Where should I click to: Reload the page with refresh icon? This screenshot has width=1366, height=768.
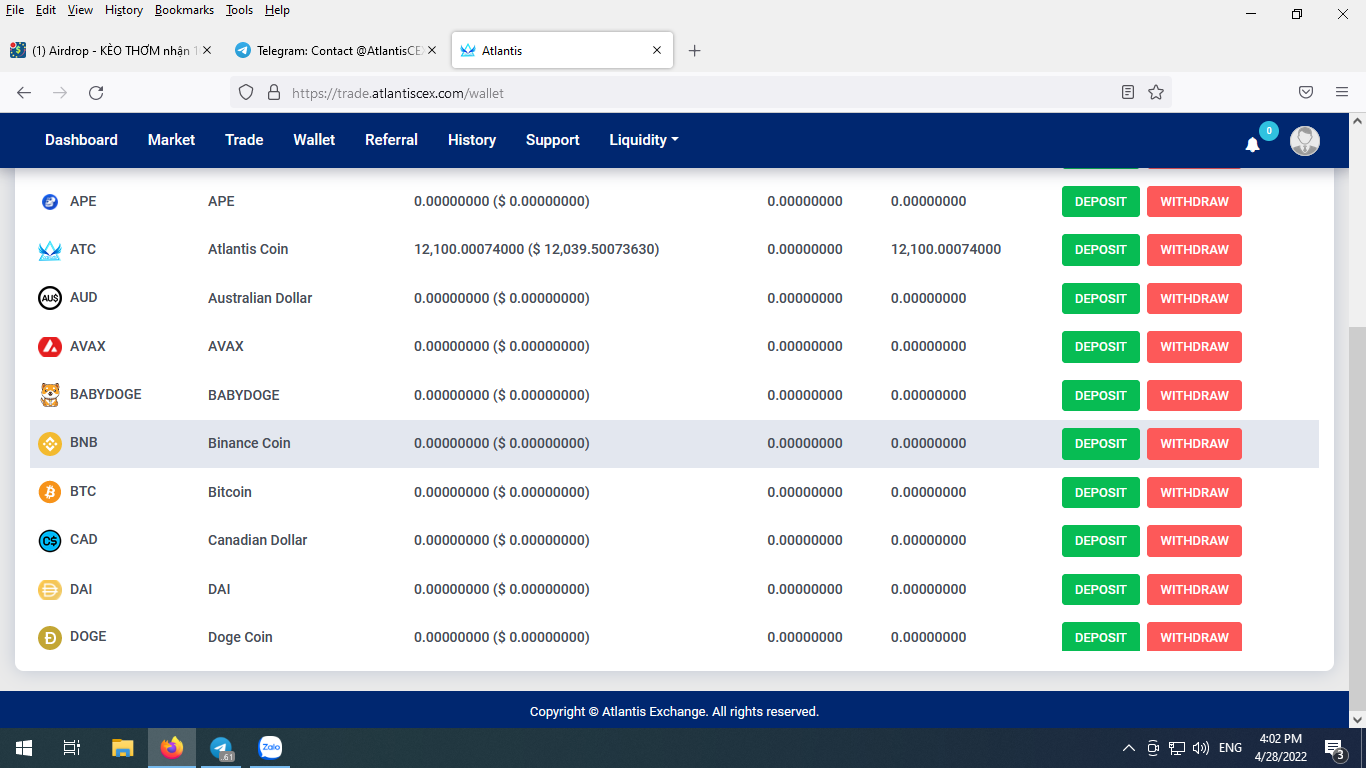96,92
